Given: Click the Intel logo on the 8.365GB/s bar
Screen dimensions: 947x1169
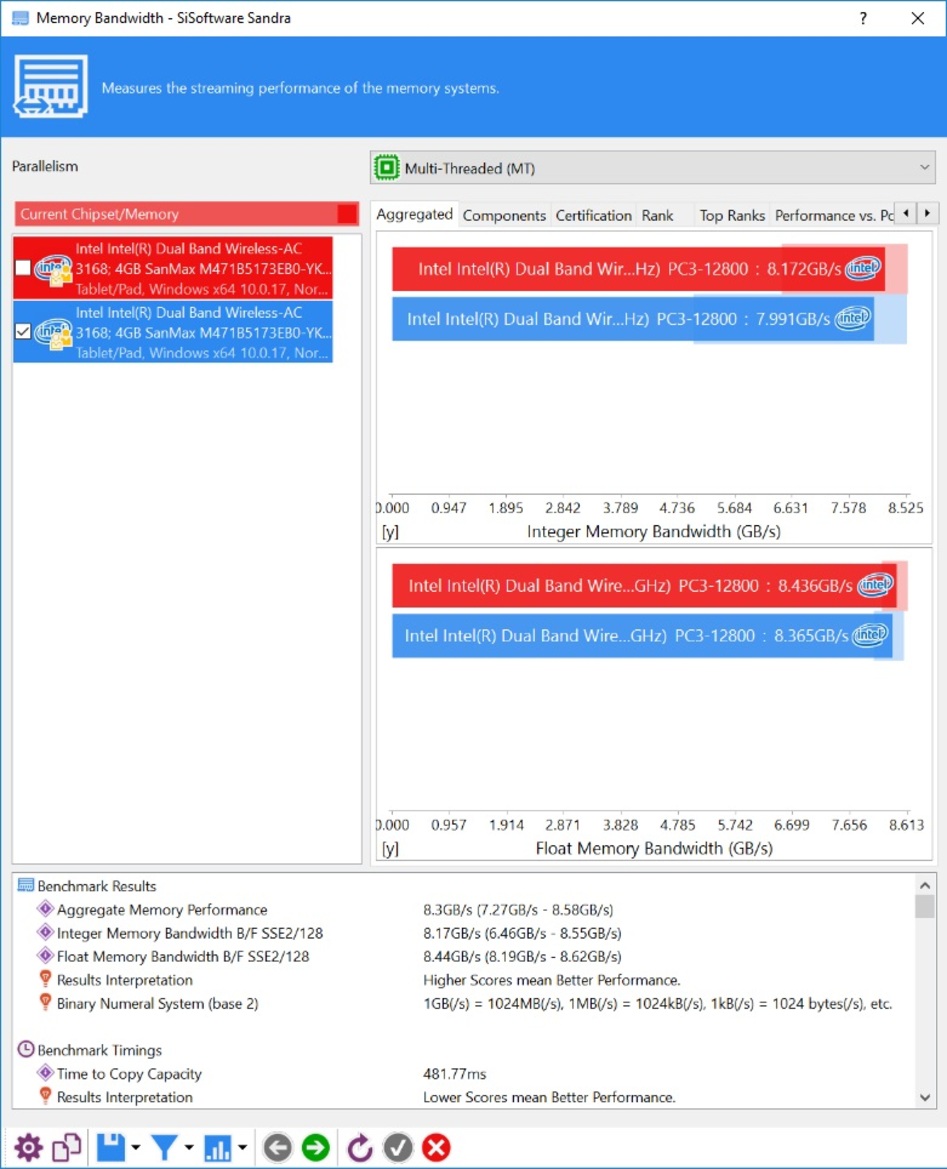Looking at the screenshot, I should pos(871,635).
